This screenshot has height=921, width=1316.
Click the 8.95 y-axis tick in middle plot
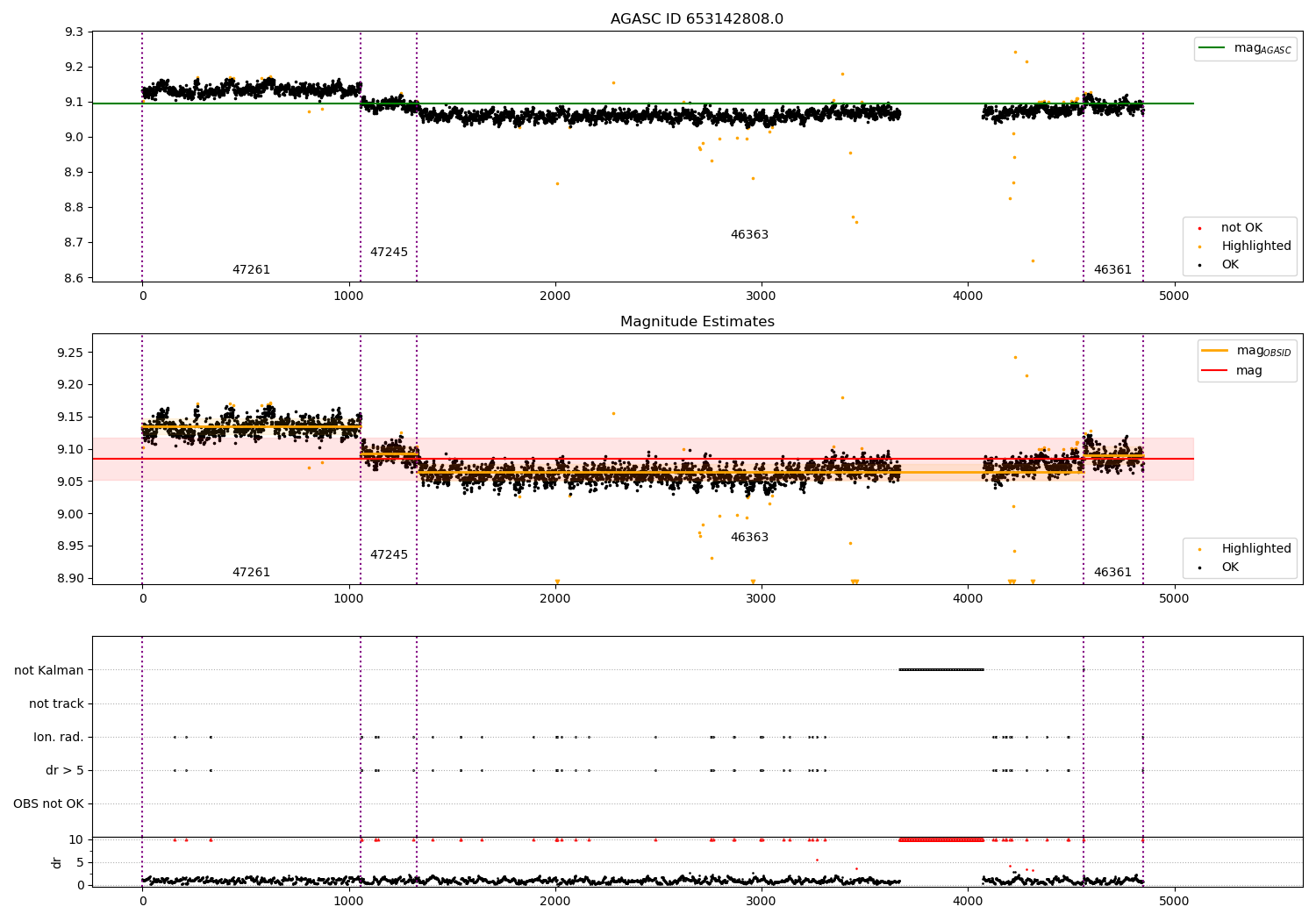click(71, 546)
